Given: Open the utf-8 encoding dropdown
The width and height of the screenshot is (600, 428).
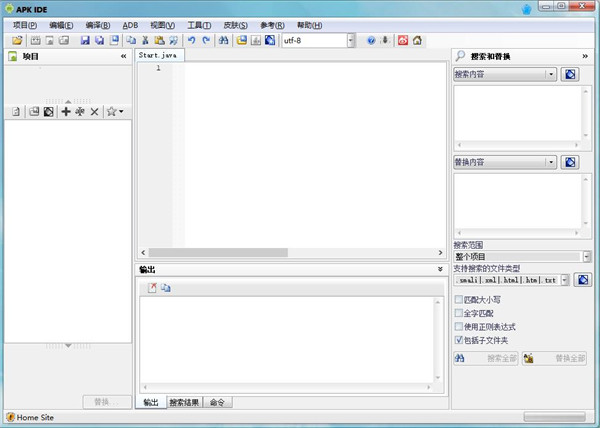Looking at the screenshot, I should click(x=351, y=40).
